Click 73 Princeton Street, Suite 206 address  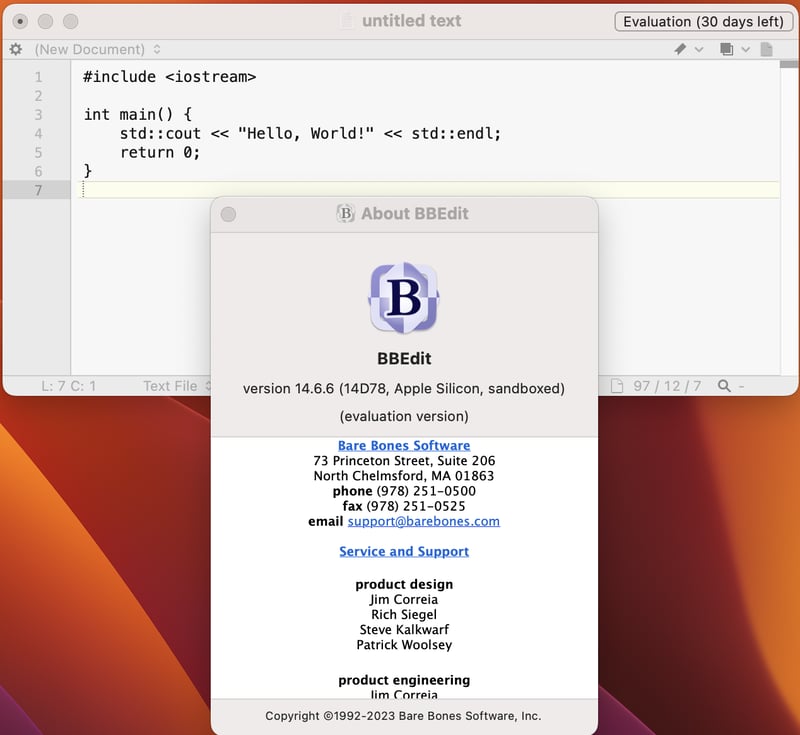pos(404,461)
